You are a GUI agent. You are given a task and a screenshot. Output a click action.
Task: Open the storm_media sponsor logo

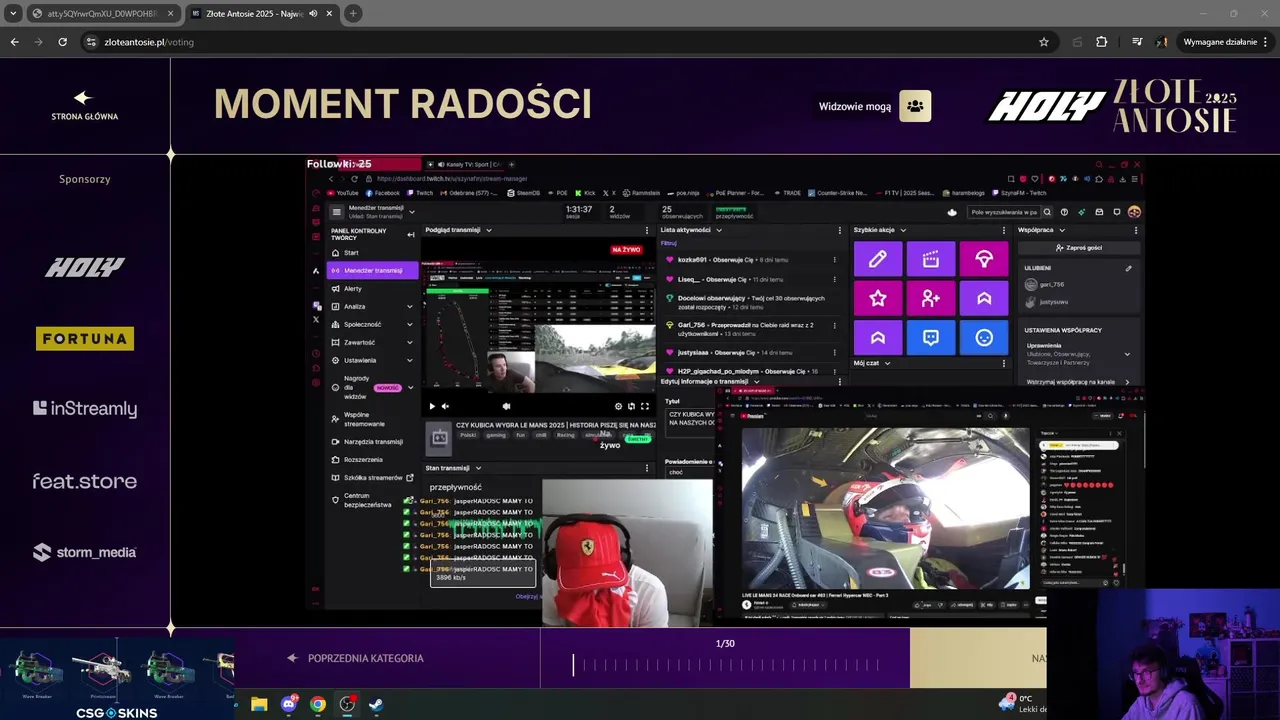pos(84,552)
